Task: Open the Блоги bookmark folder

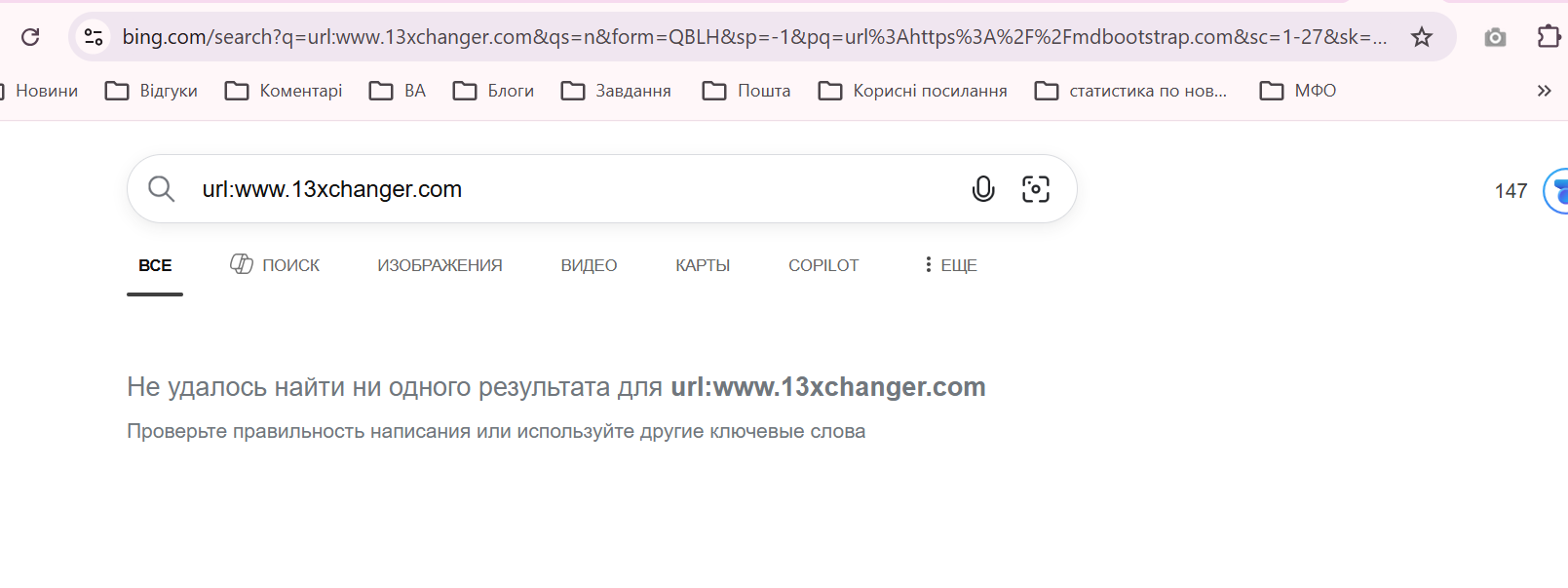Action: point(494,91)
